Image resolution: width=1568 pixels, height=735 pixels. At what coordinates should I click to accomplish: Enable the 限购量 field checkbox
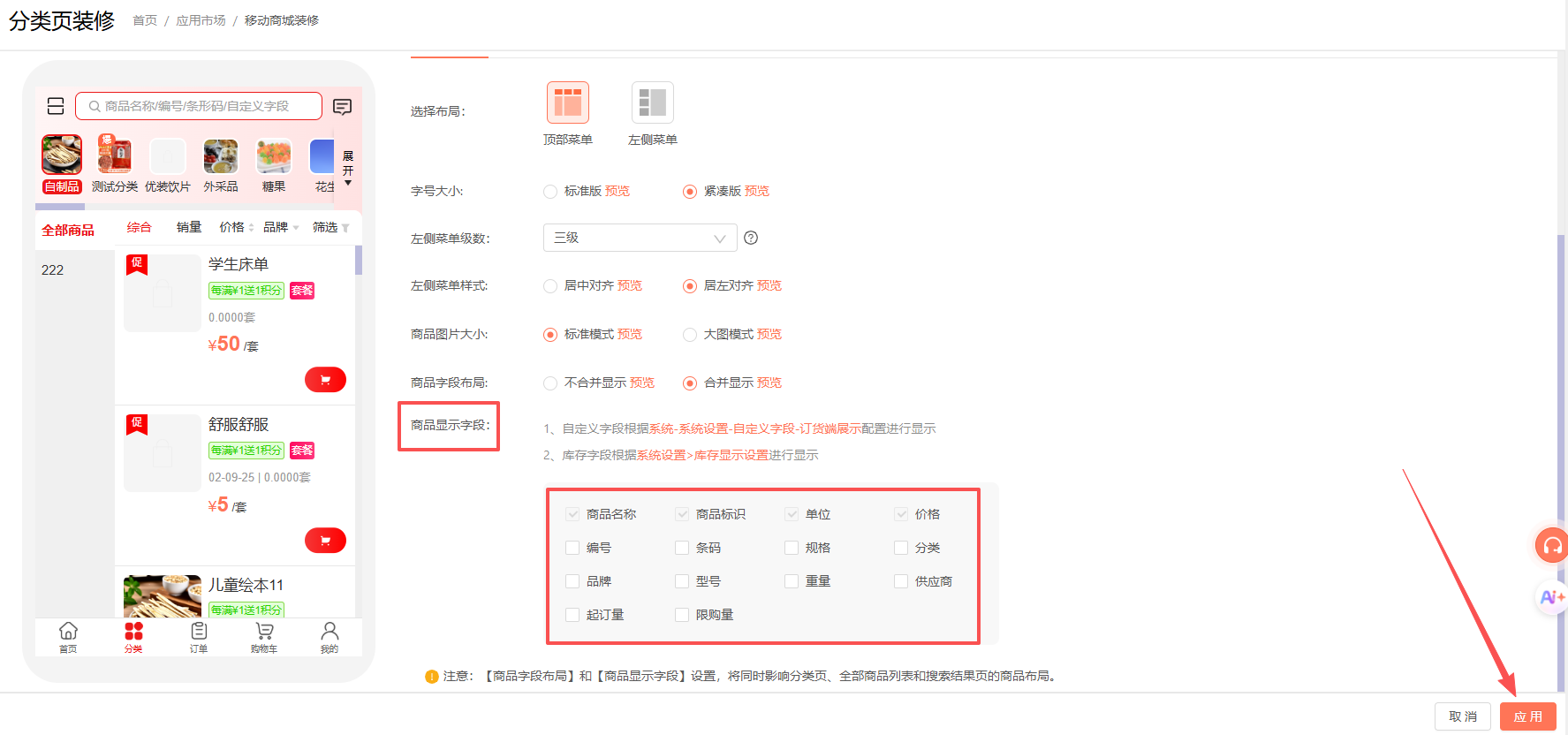[x=682, y=615]
